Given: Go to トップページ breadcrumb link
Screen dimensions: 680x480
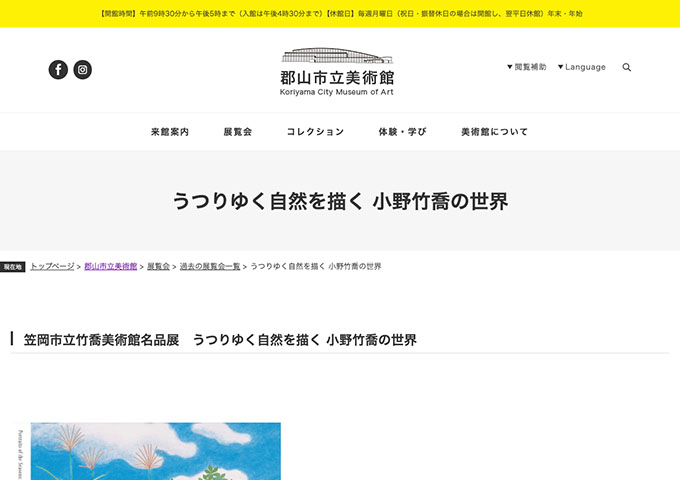Looking at the screenshot, I should pyautogui.click(x=52, y=266).
